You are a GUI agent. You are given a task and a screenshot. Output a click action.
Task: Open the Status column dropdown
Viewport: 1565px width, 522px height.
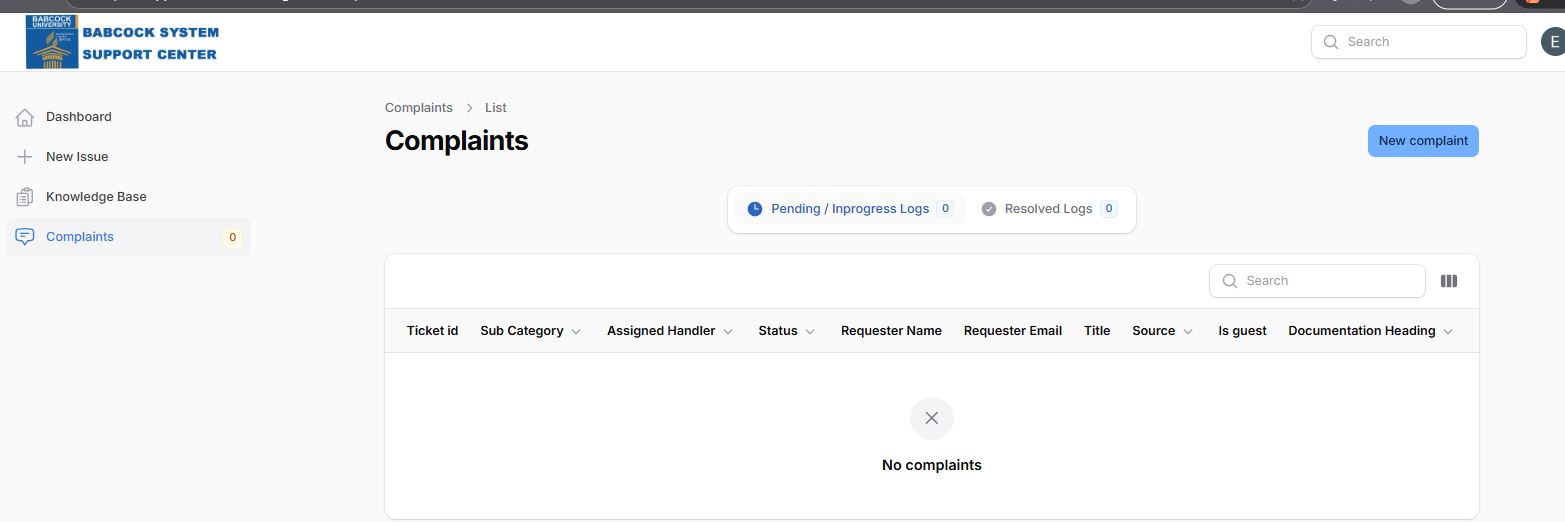pos(810,332)
